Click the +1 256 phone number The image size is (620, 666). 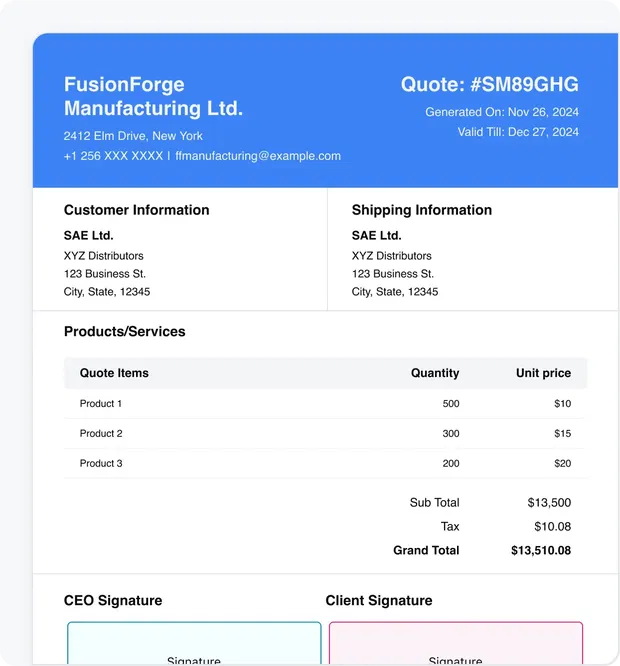(113, 156)
